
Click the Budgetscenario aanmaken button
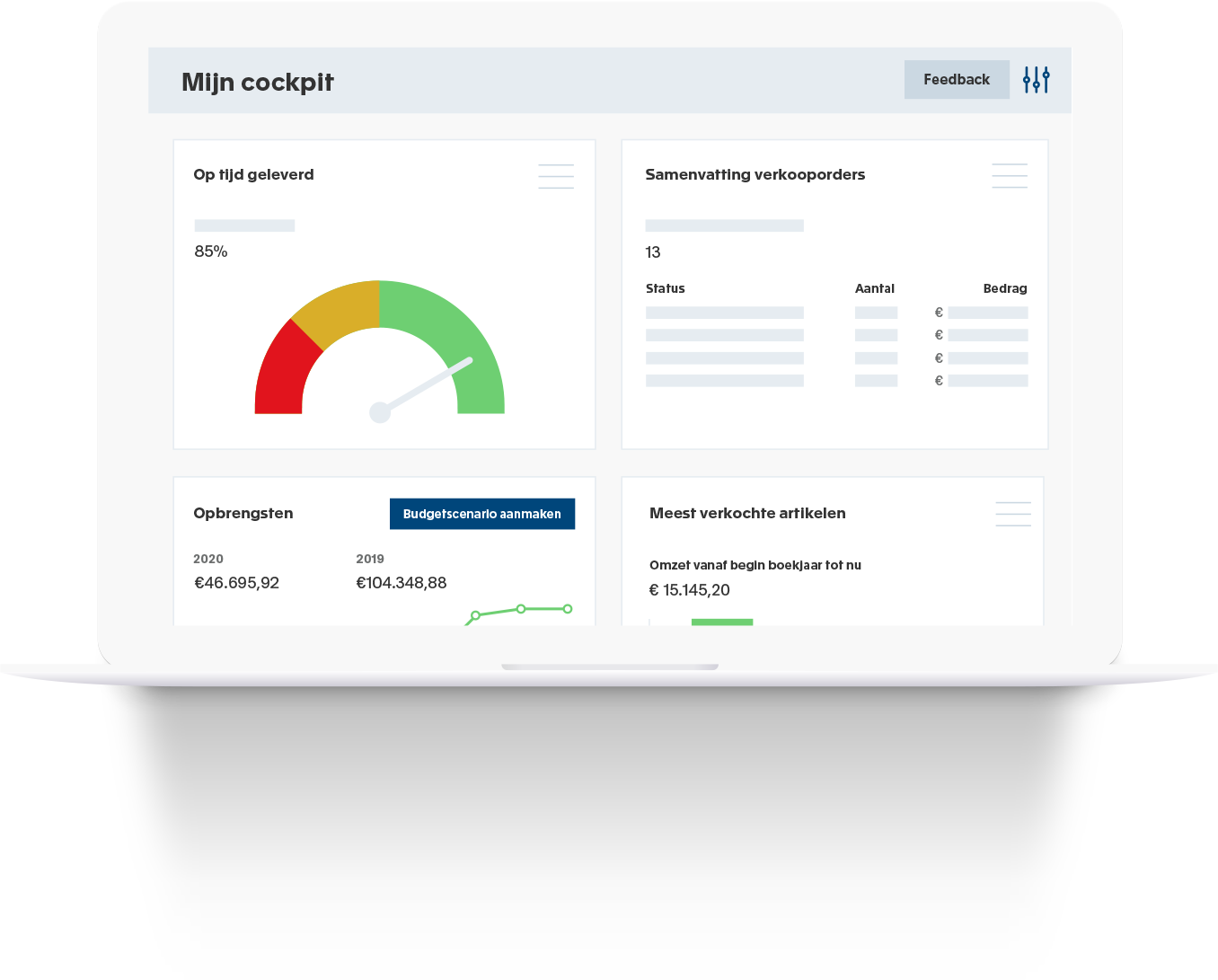482,514
